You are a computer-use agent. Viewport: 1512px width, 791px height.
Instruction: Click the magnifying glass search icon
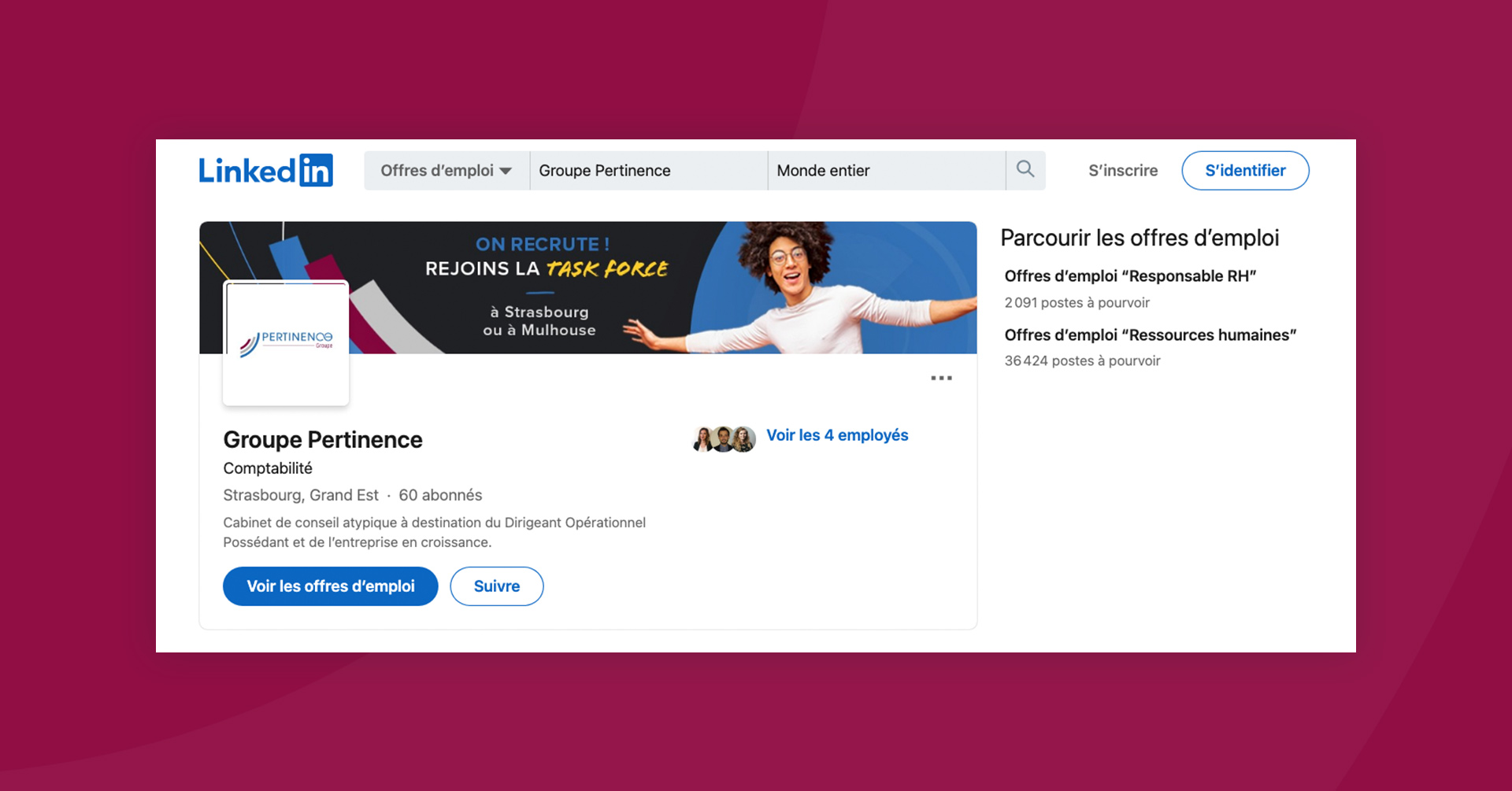pyautogui.click(x=1025, y=169)
